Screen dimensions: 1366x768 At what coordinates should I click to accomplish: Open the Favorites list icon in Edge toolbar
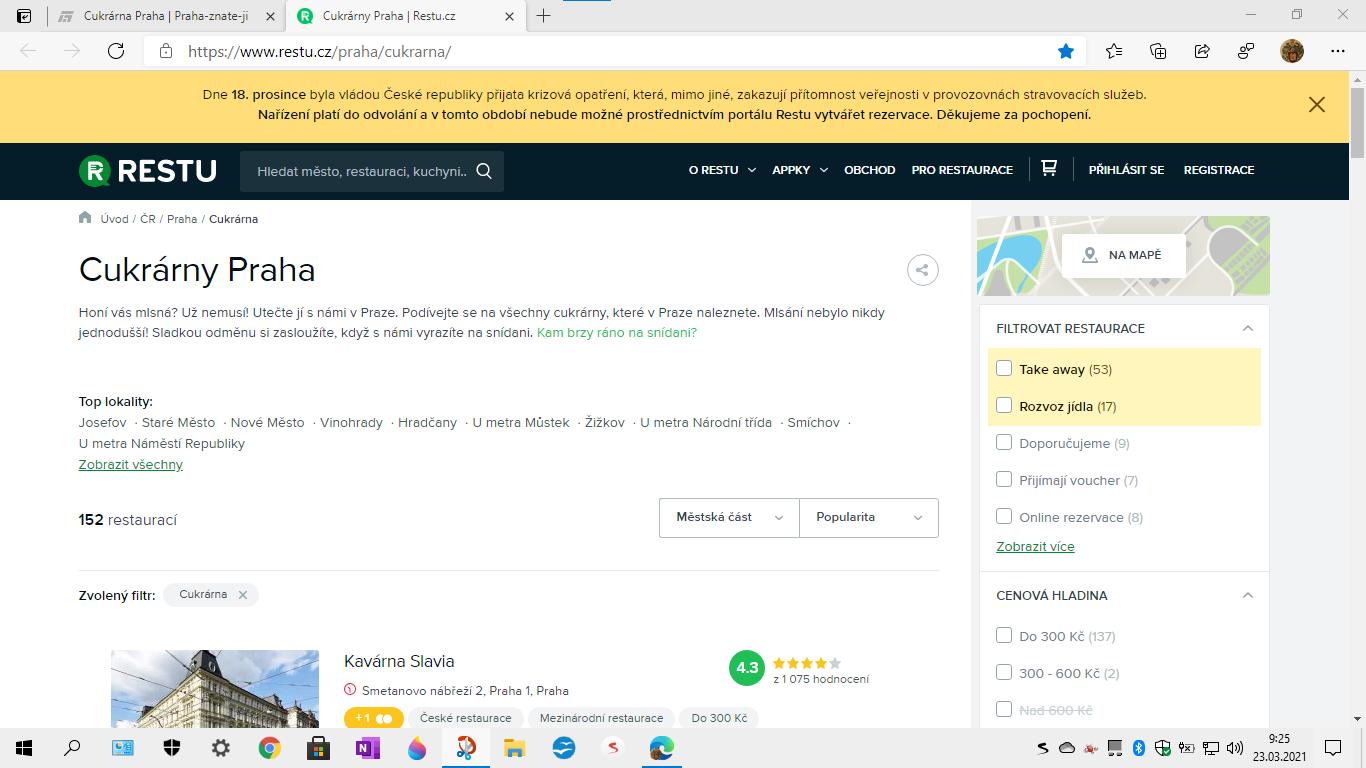click(1114, 51)
